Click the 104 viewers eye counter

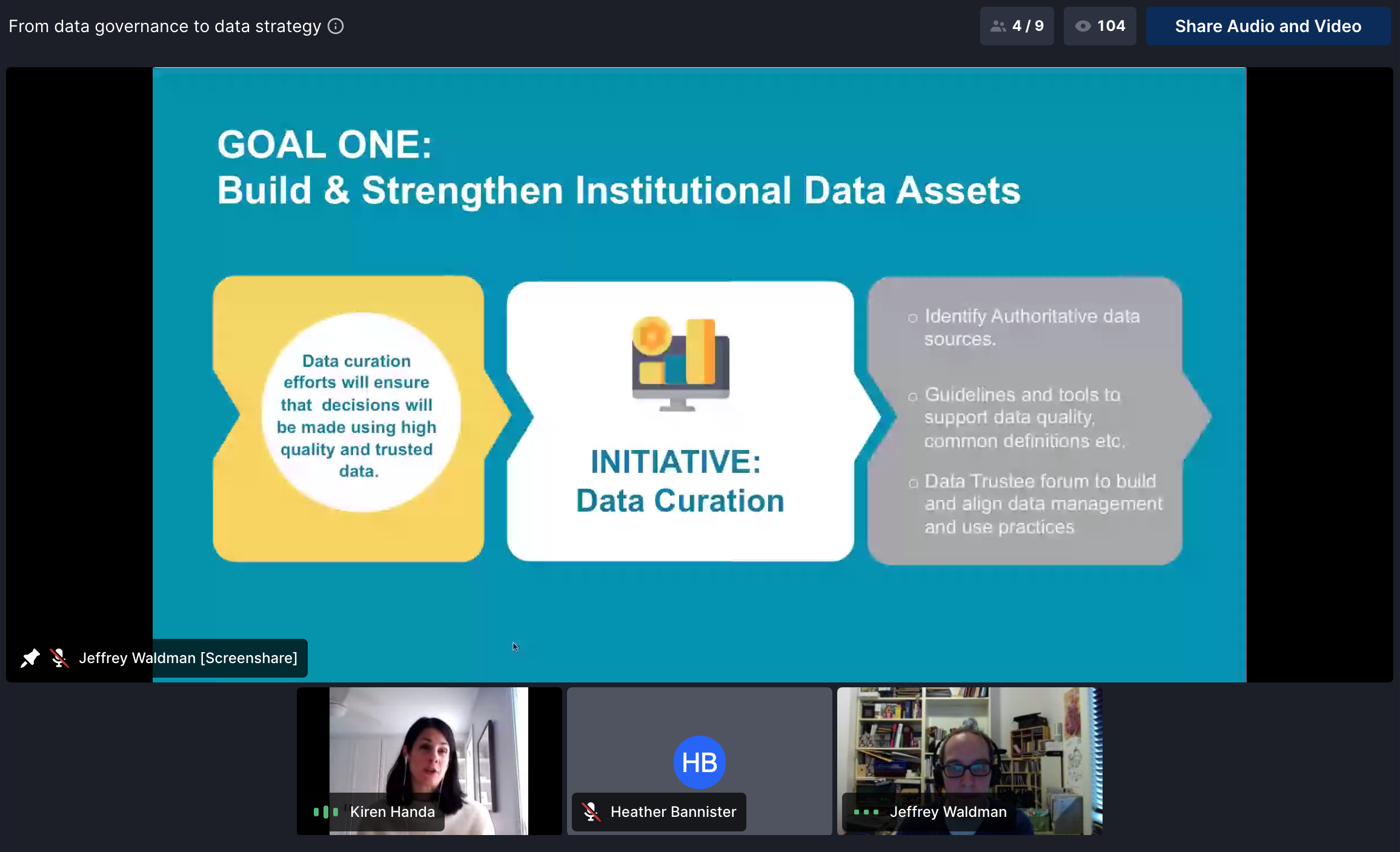1100,26
